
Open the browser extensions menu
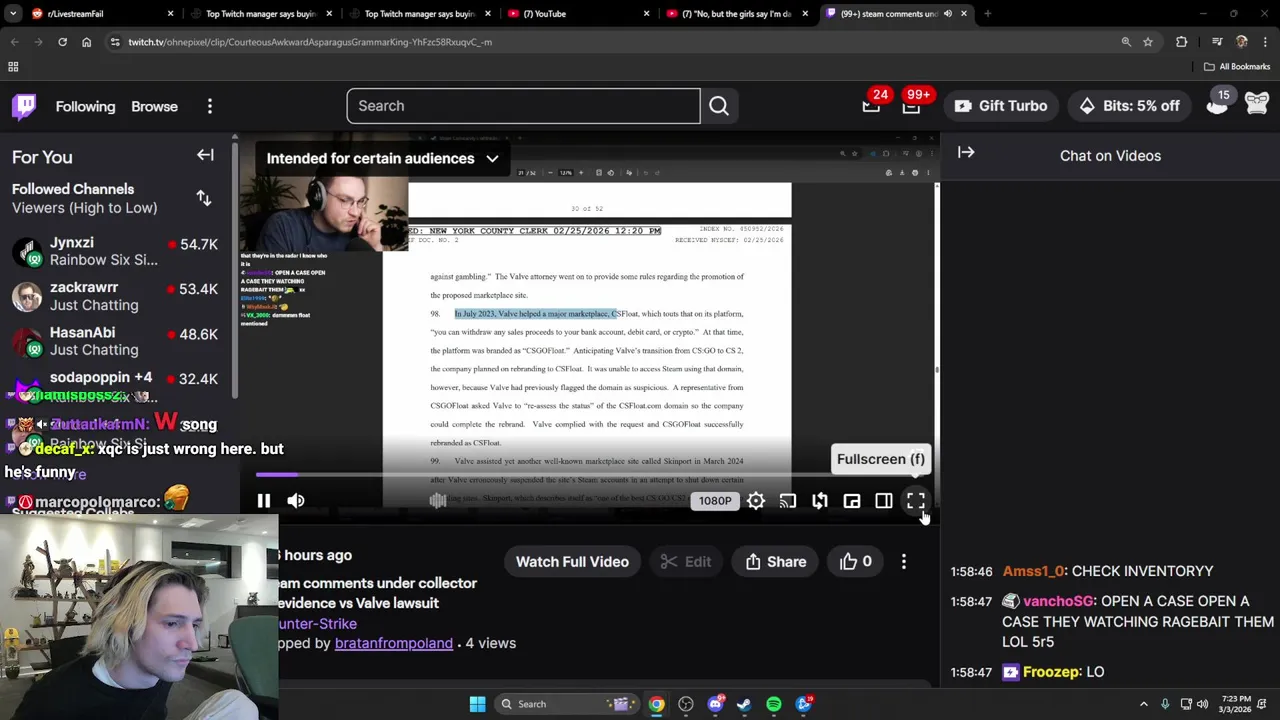coord(1182,42)
